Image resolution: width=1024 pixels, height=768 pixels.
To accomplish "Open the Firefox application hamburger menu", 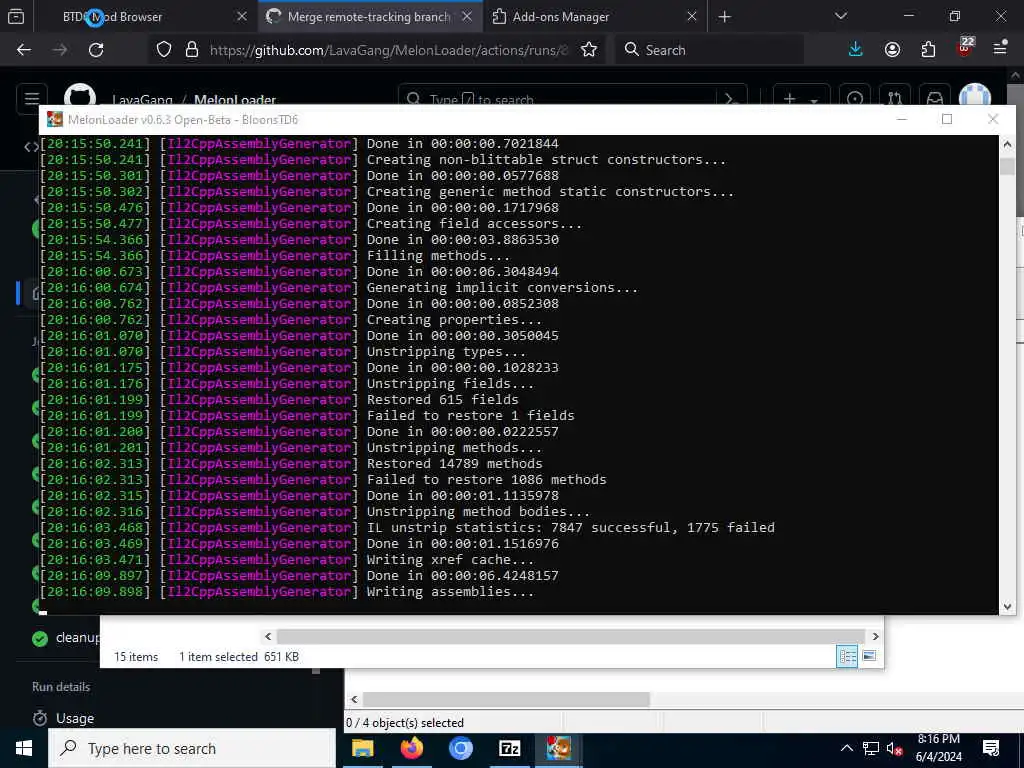I will [x=1000, y=48].
